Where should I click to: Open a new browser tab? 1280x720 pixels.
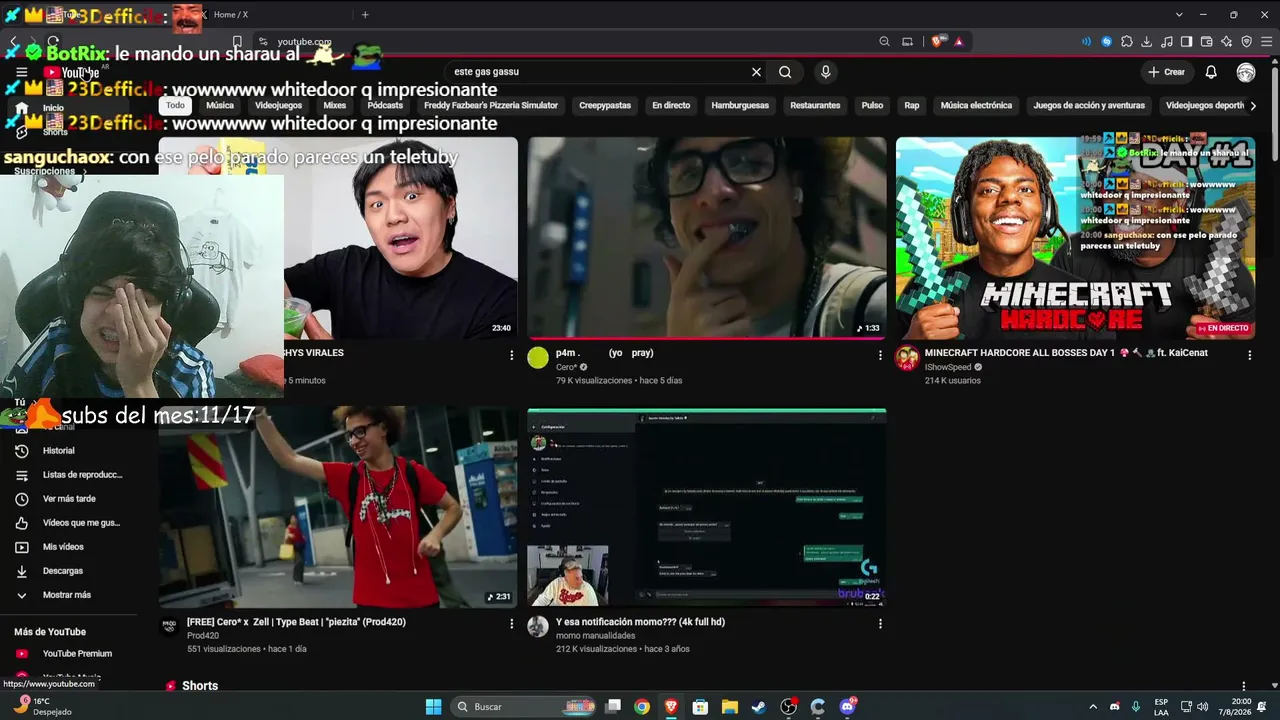(x=365, y=15)
